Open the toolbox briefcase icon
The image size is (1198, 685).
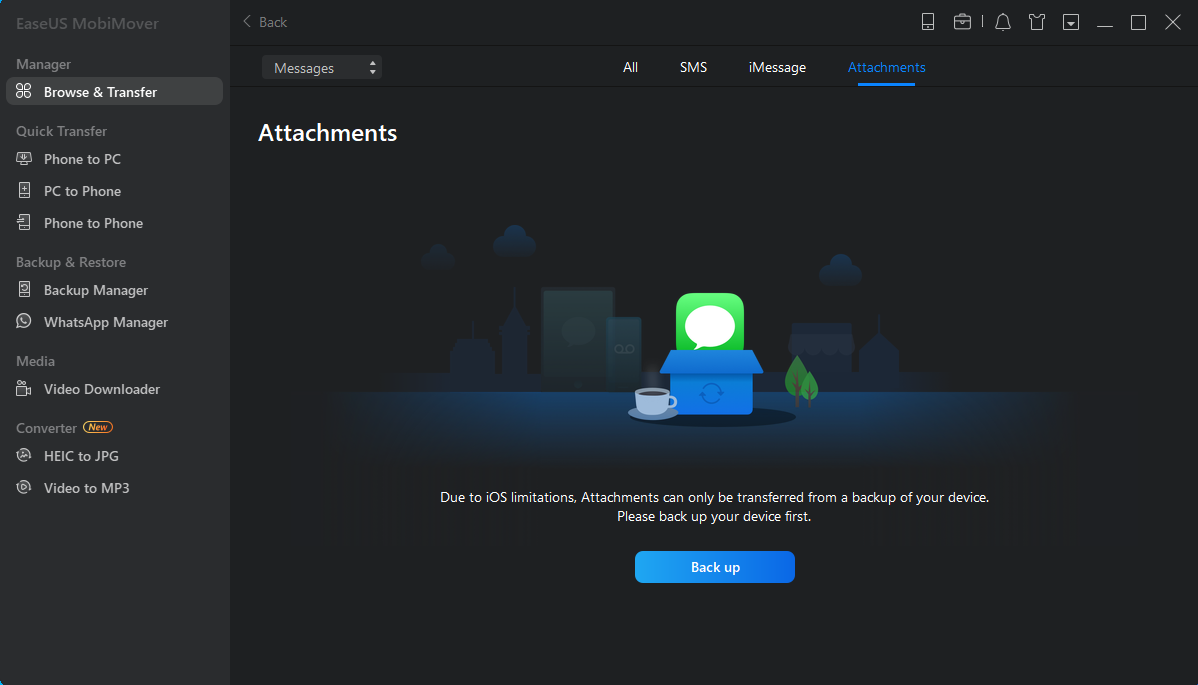coord(962,22)
